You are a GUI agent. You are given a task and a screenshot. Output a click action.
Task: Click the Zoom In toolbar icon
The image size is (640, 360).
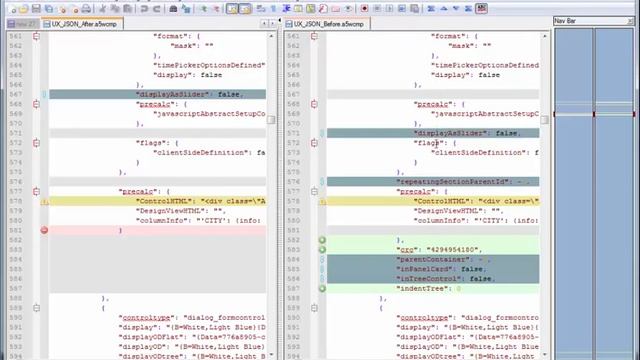coord(203,9)
